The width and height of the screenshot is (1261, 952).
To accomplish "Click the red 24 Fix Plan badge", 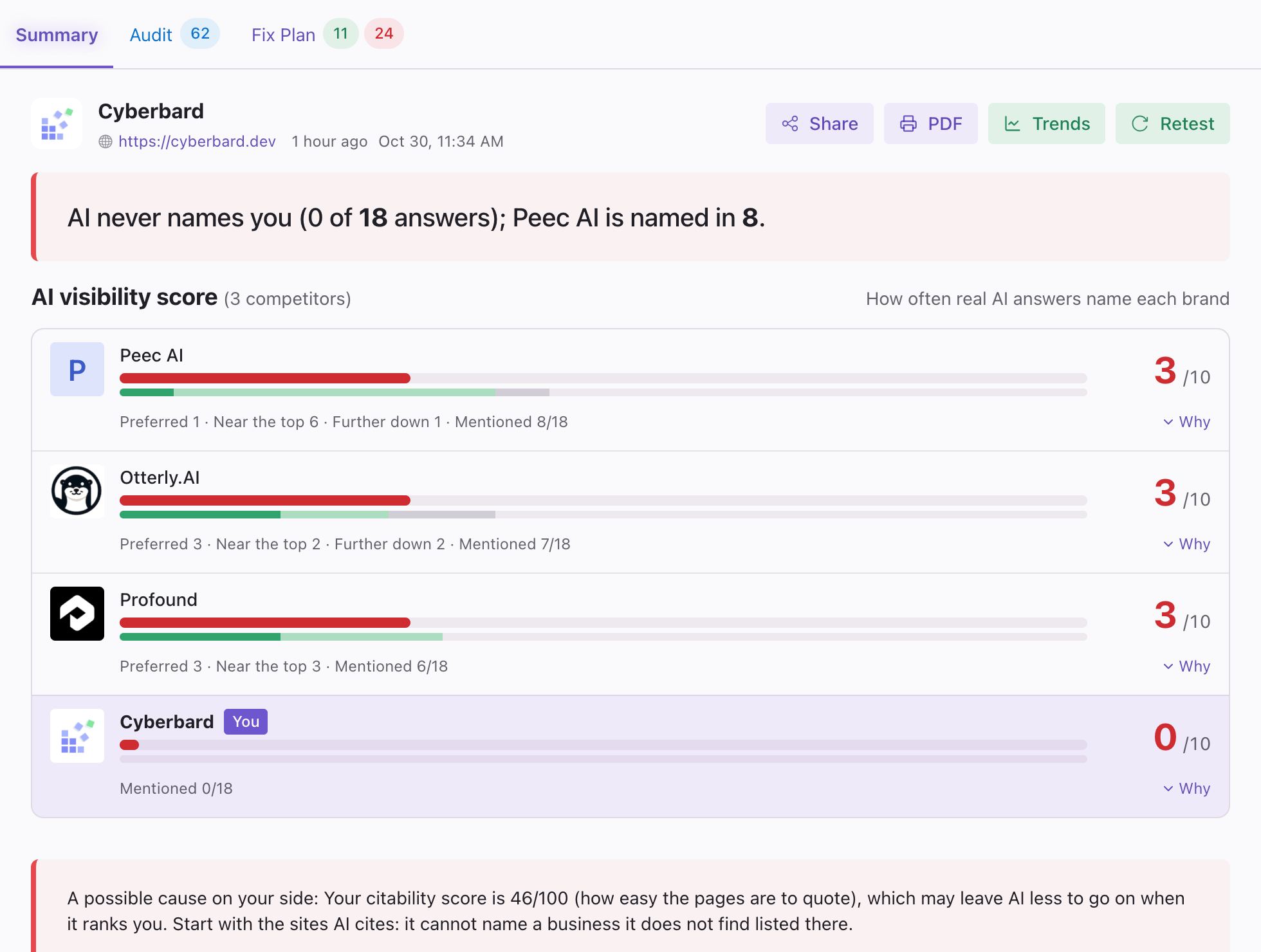I will (x=384, y=33).
